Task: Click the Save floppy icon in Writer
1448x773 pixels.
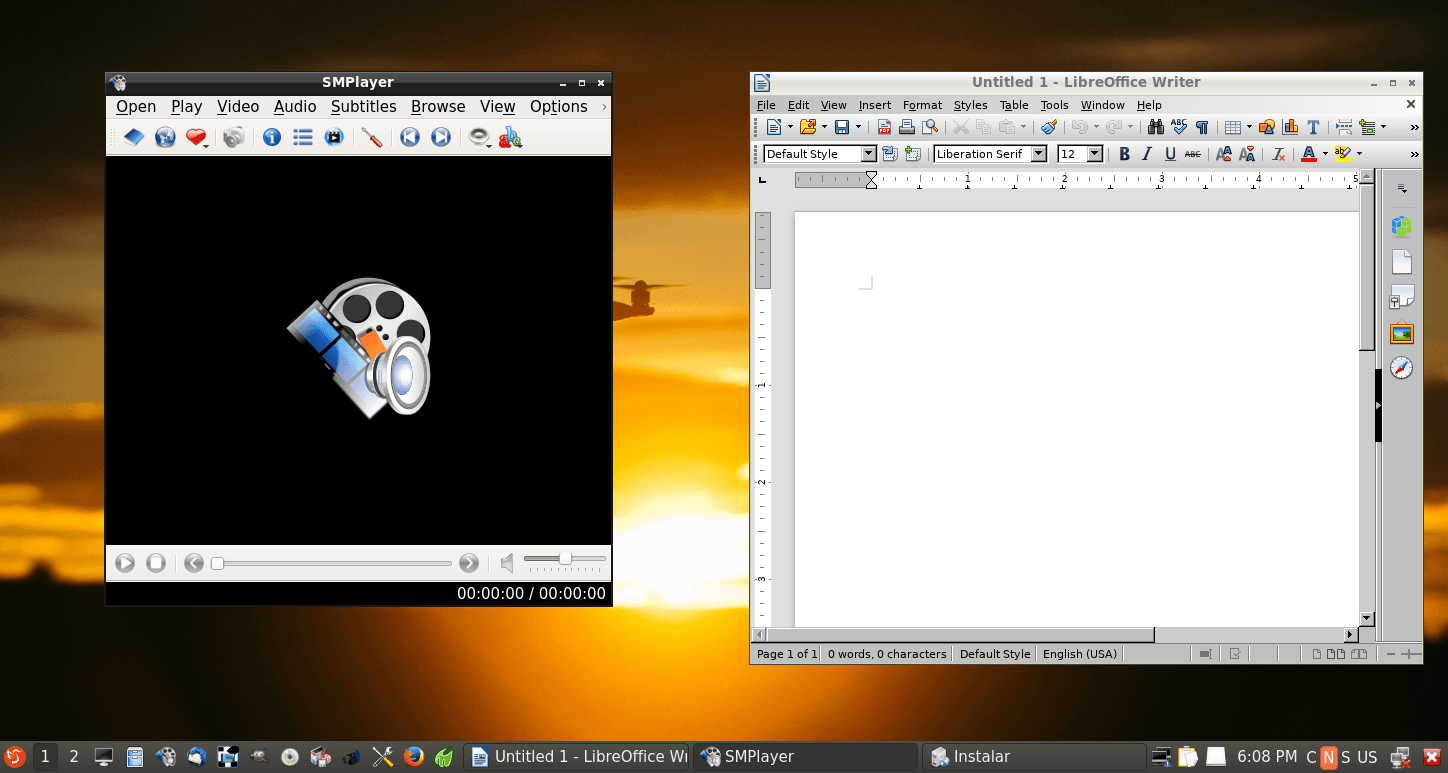Action: tap(842, 127)
